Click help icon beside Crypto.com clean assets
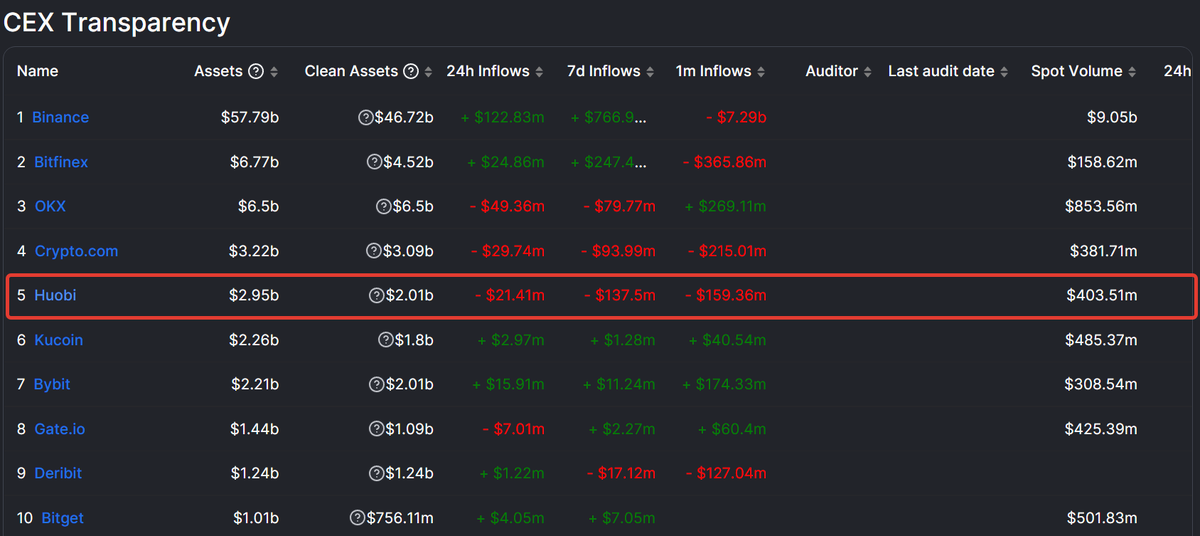Image resolution: width=1200 pixels, height=536 pixels. pyautogui.click(x=375, y=251)
